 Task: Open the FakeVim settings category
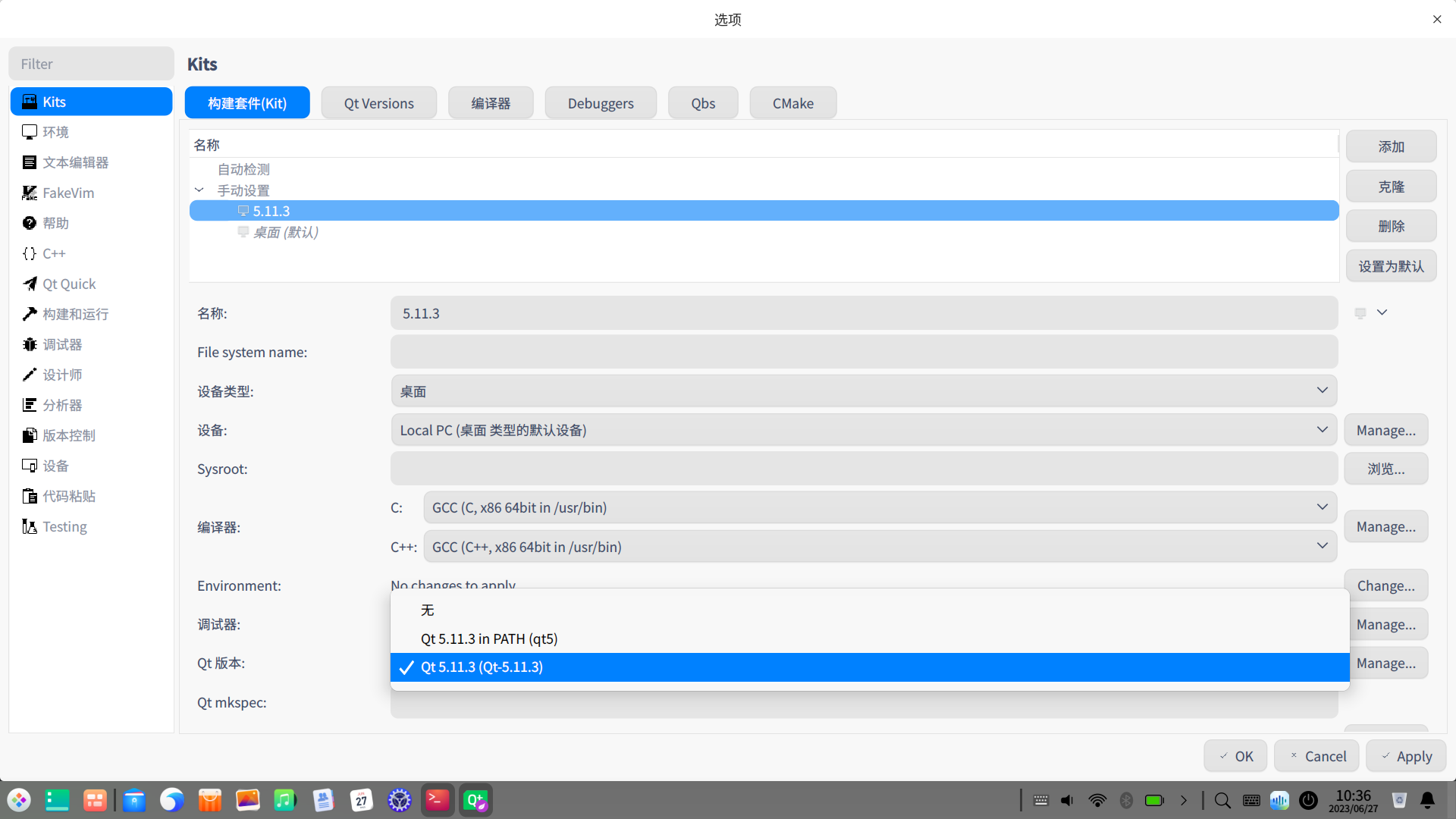point(68,193)
